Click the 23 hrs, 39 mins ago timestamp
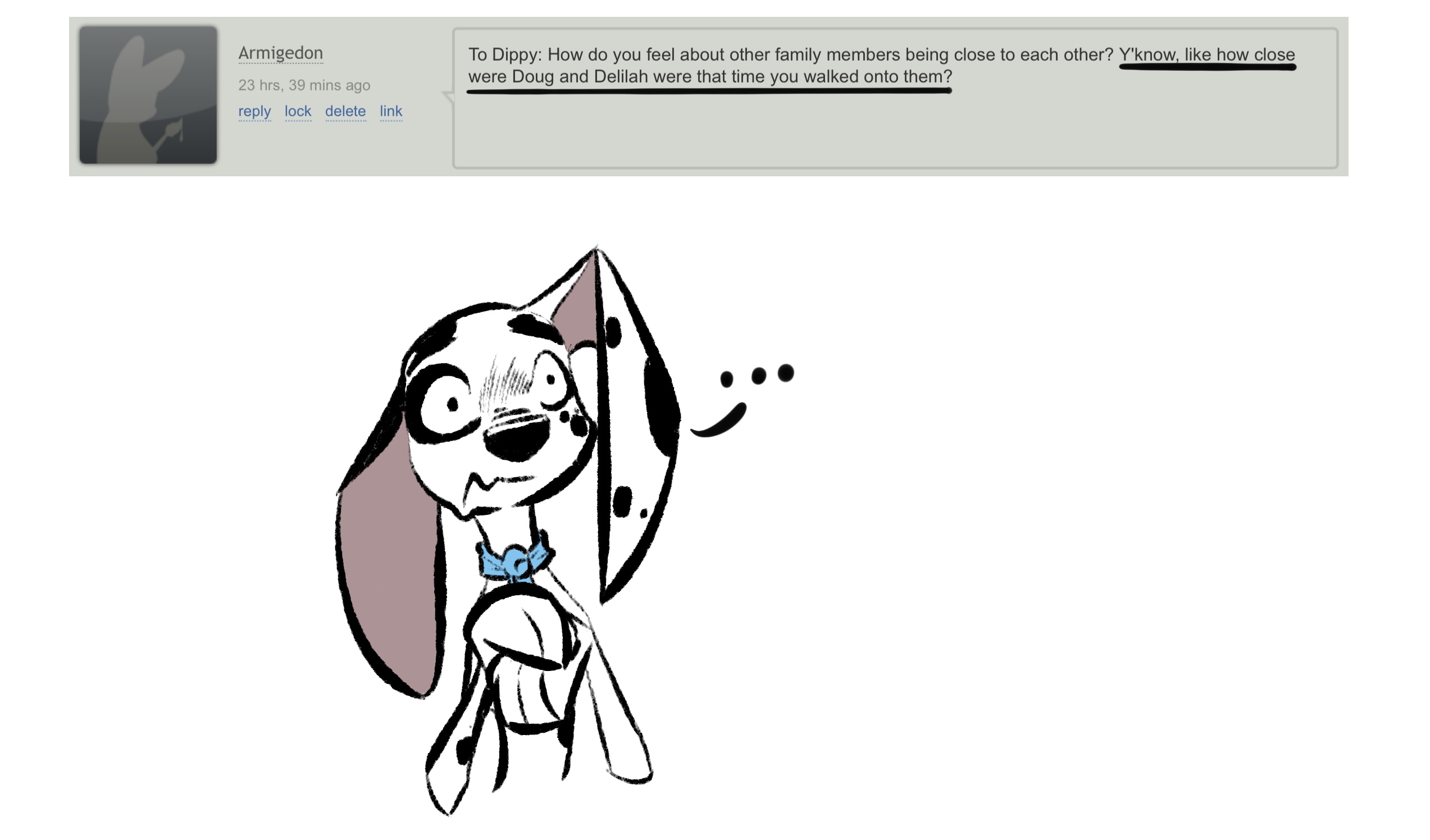Image resolution: width=1430 pixels, height=840 pixels. (304, 85)
